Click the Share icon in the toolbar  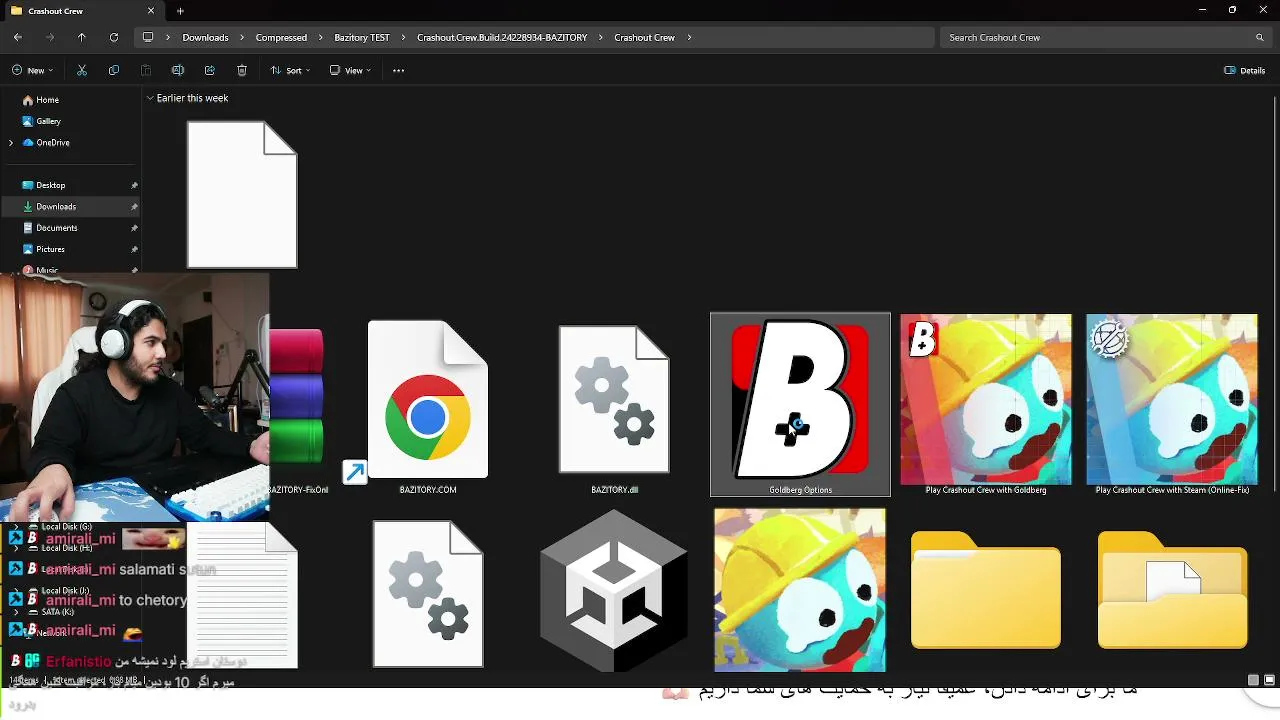click(x=210, y=70)
